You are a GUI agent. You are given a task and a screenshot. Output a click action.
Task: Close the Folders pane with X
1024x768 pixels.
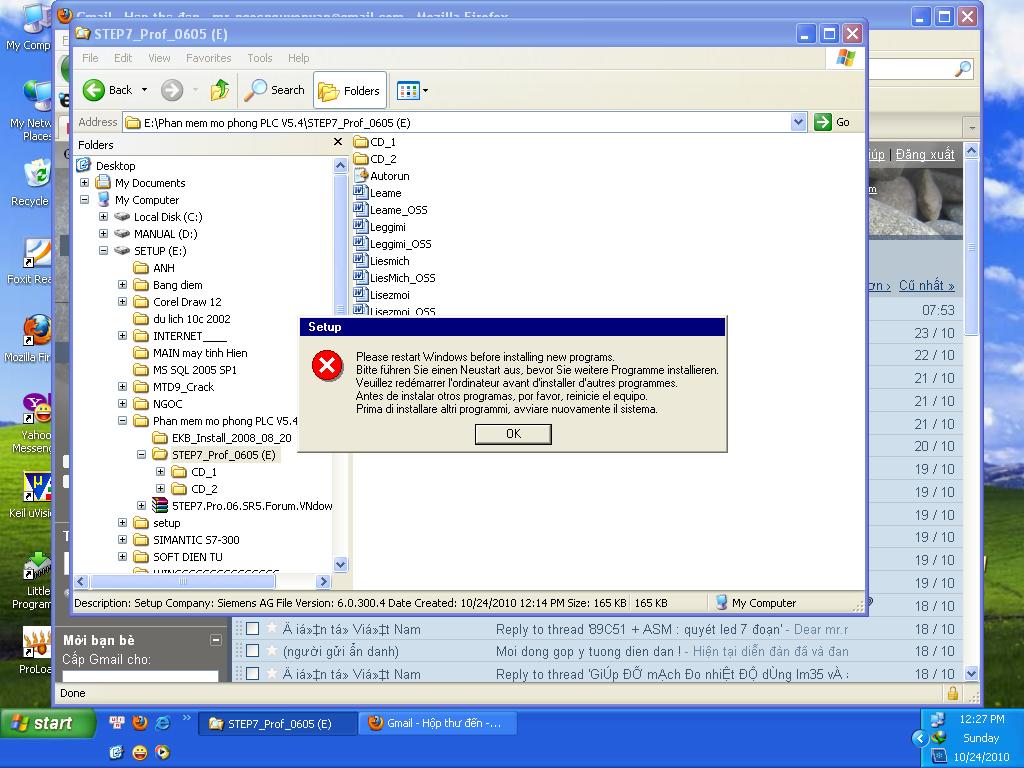click(x=338, y=142)
